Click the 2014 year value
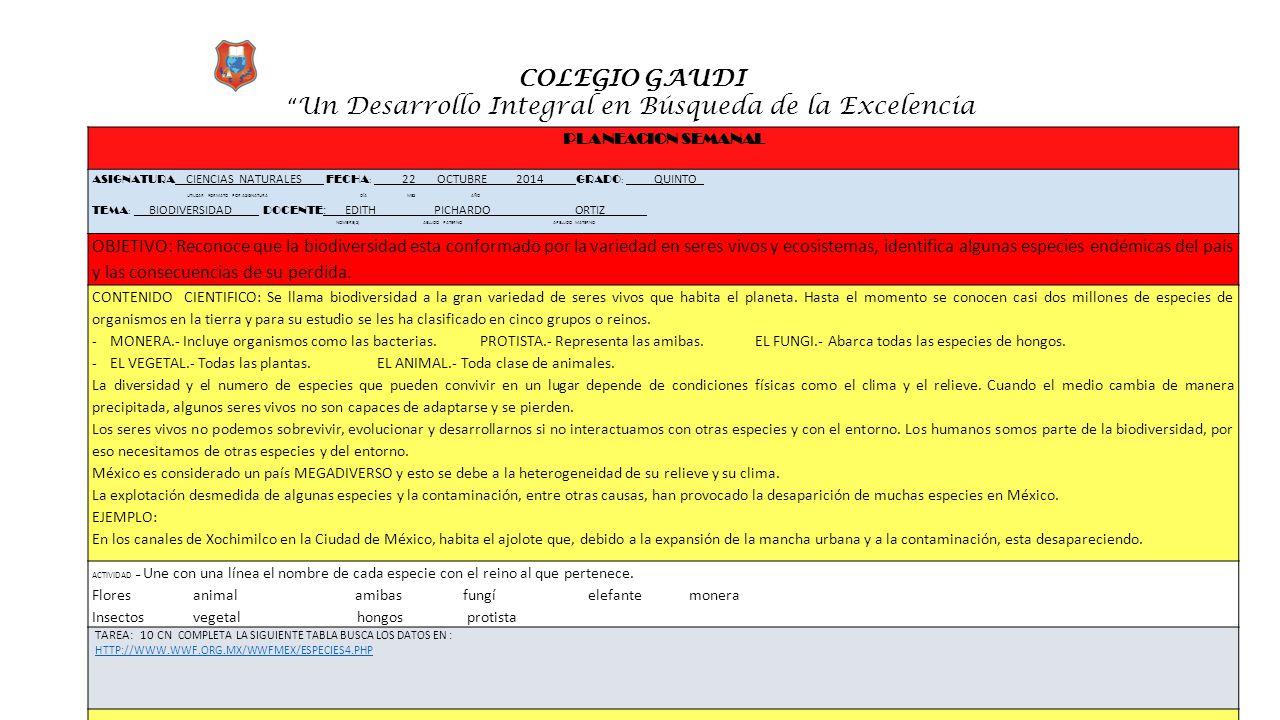Image resolution: width=1280 pixels, height=720 pixels. tap(530, 179)
